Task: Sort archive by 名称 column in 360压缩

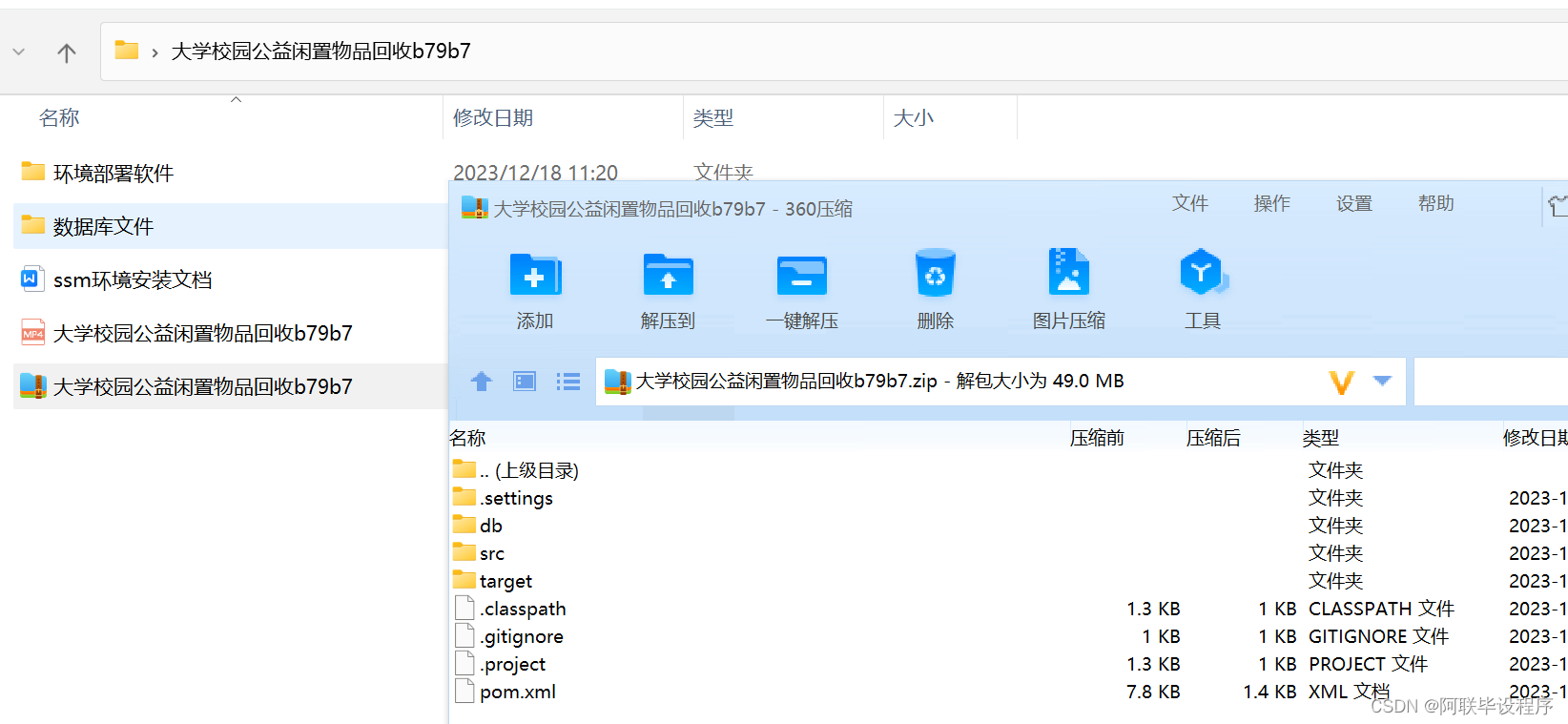Action: (468, 438)
